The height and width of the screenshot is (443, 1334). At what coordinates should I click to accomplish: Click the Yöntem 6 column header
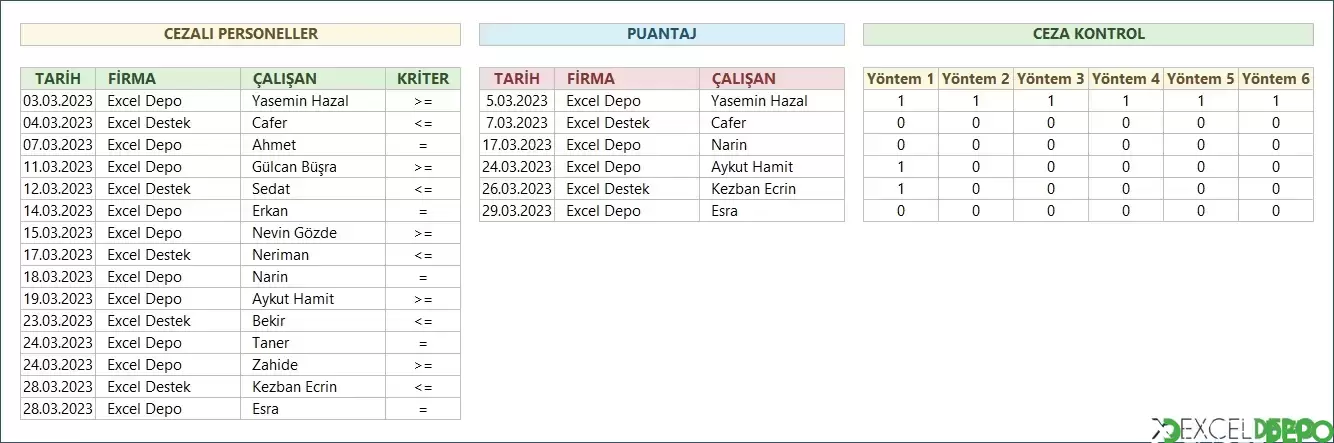(x=1275, y=78)
